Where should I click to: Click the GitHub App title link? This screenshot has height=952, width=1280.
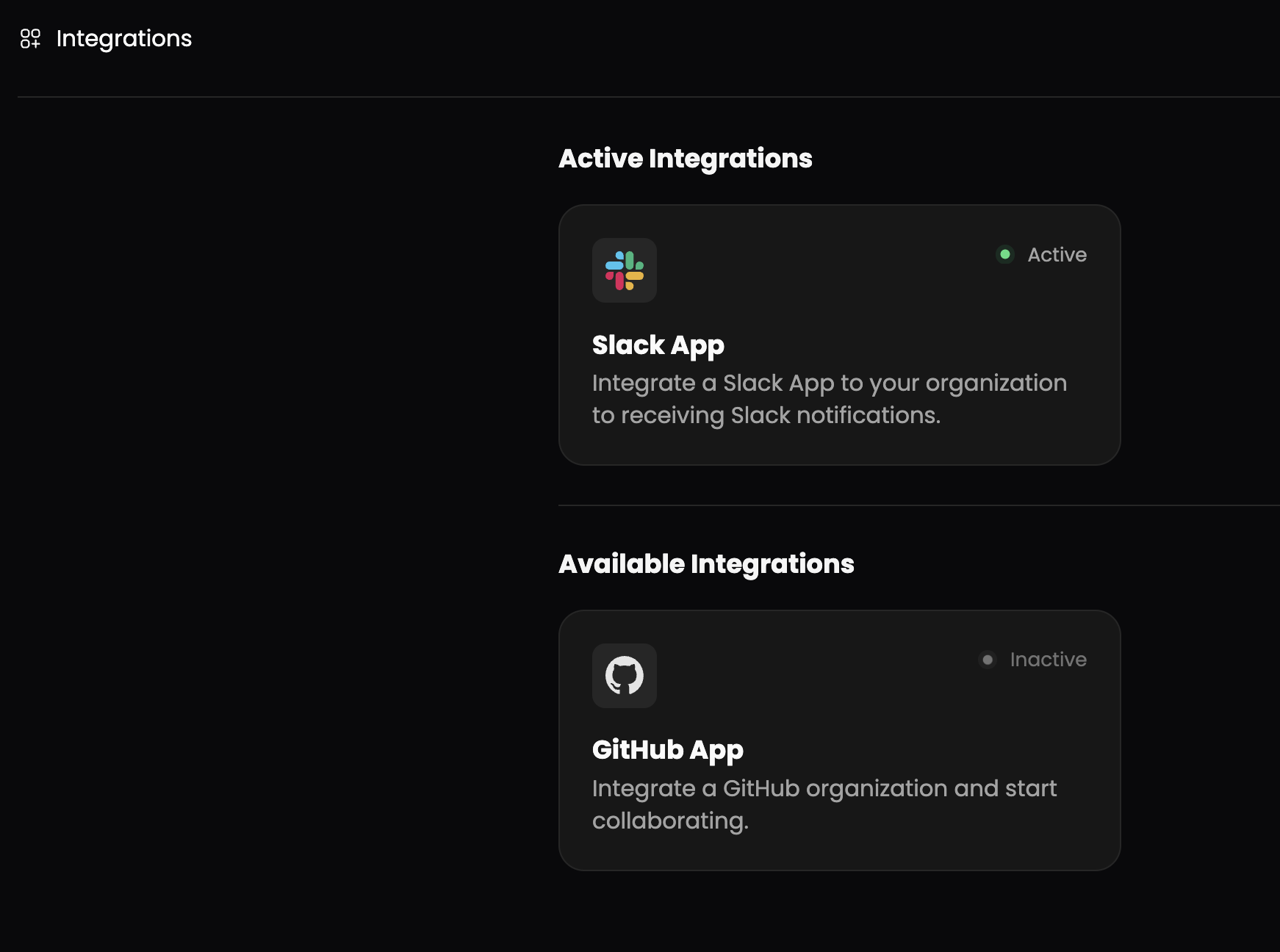click(668, 749)
